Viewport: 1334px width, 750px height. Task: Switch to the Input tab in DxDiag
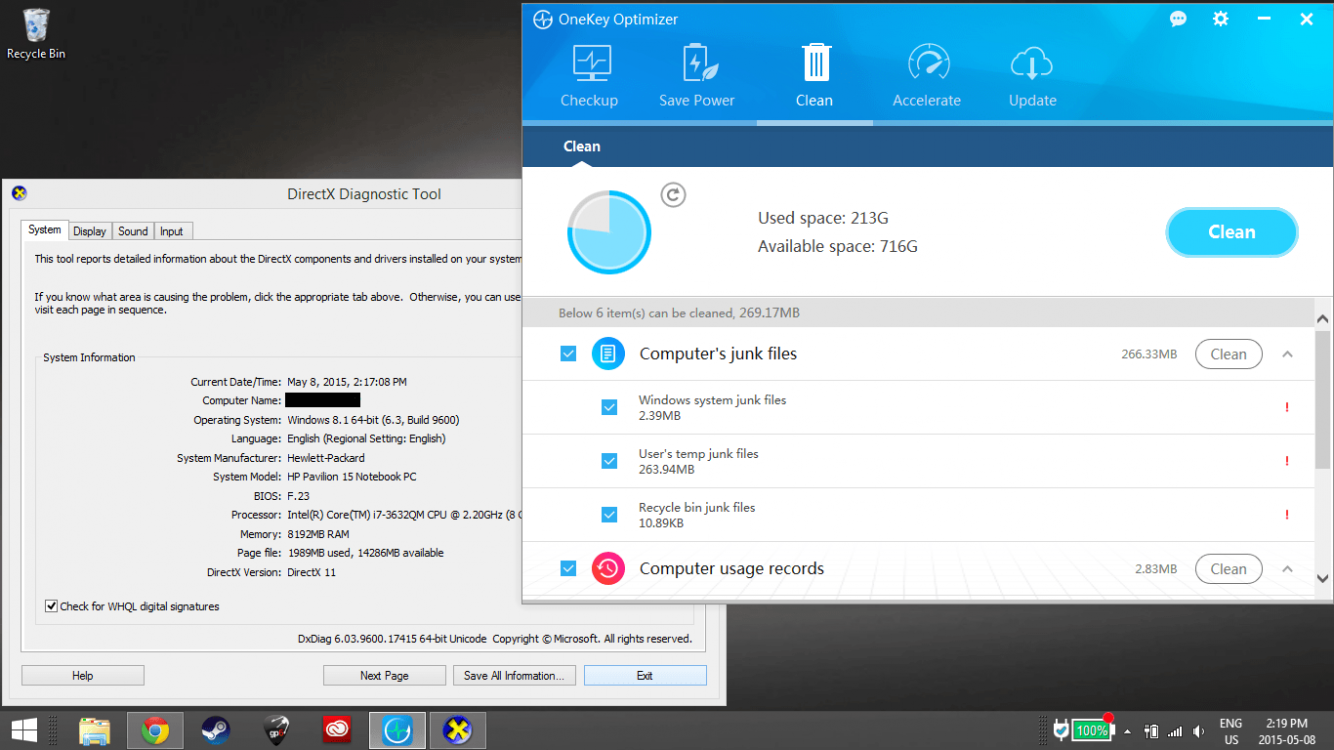(x=172, y=231)
